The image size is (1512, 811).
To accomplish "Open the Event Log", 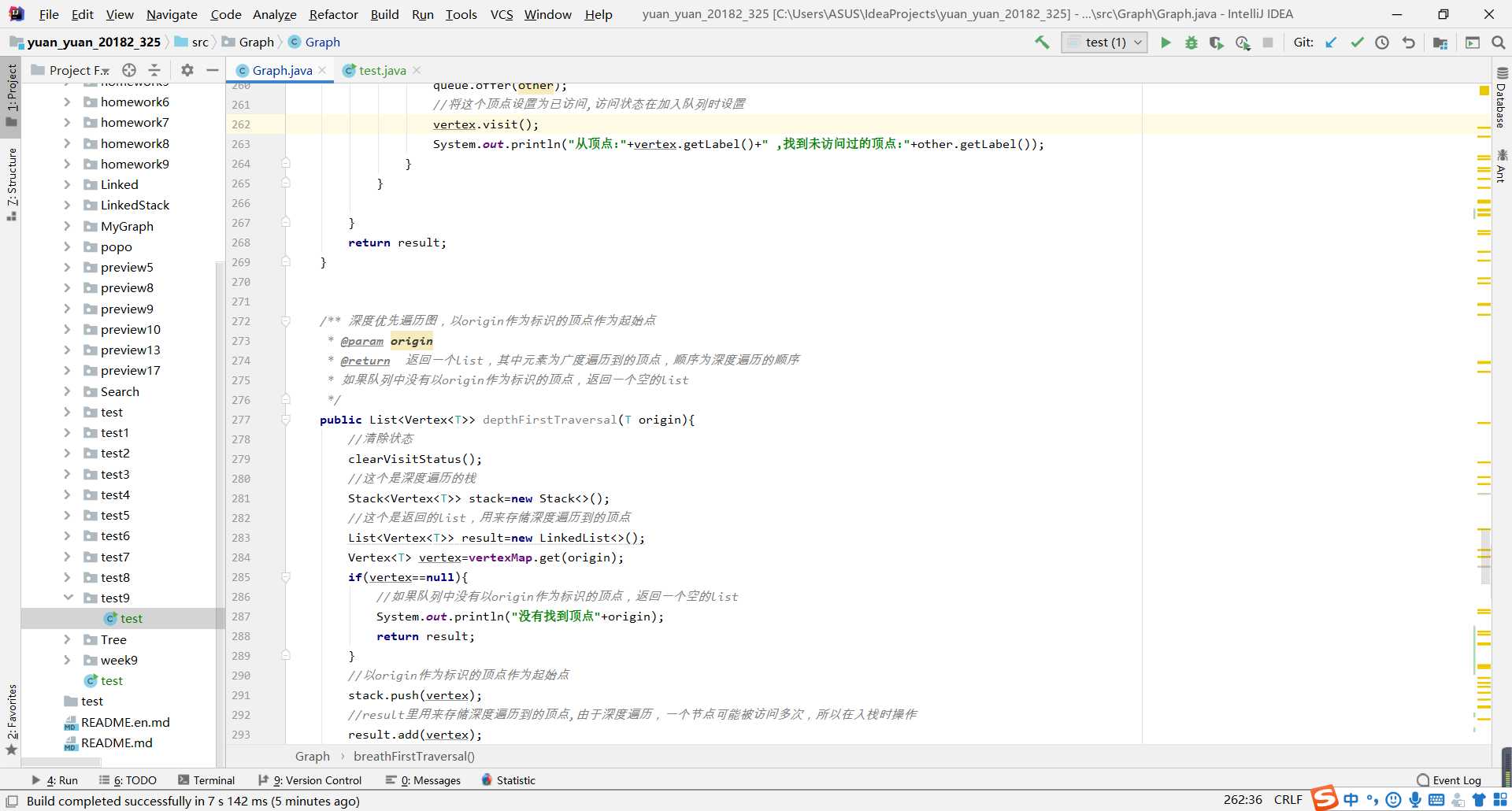I will pyautogui.click(x=1449, y=780).
